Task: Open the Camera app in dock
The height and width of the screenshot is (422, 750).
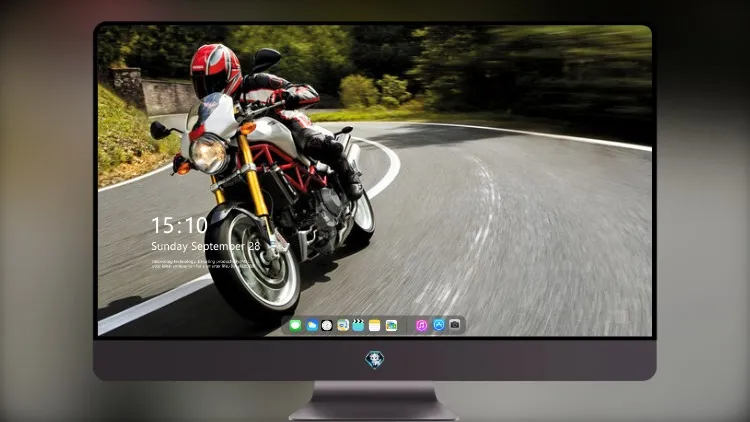Action: coord(455,325)
